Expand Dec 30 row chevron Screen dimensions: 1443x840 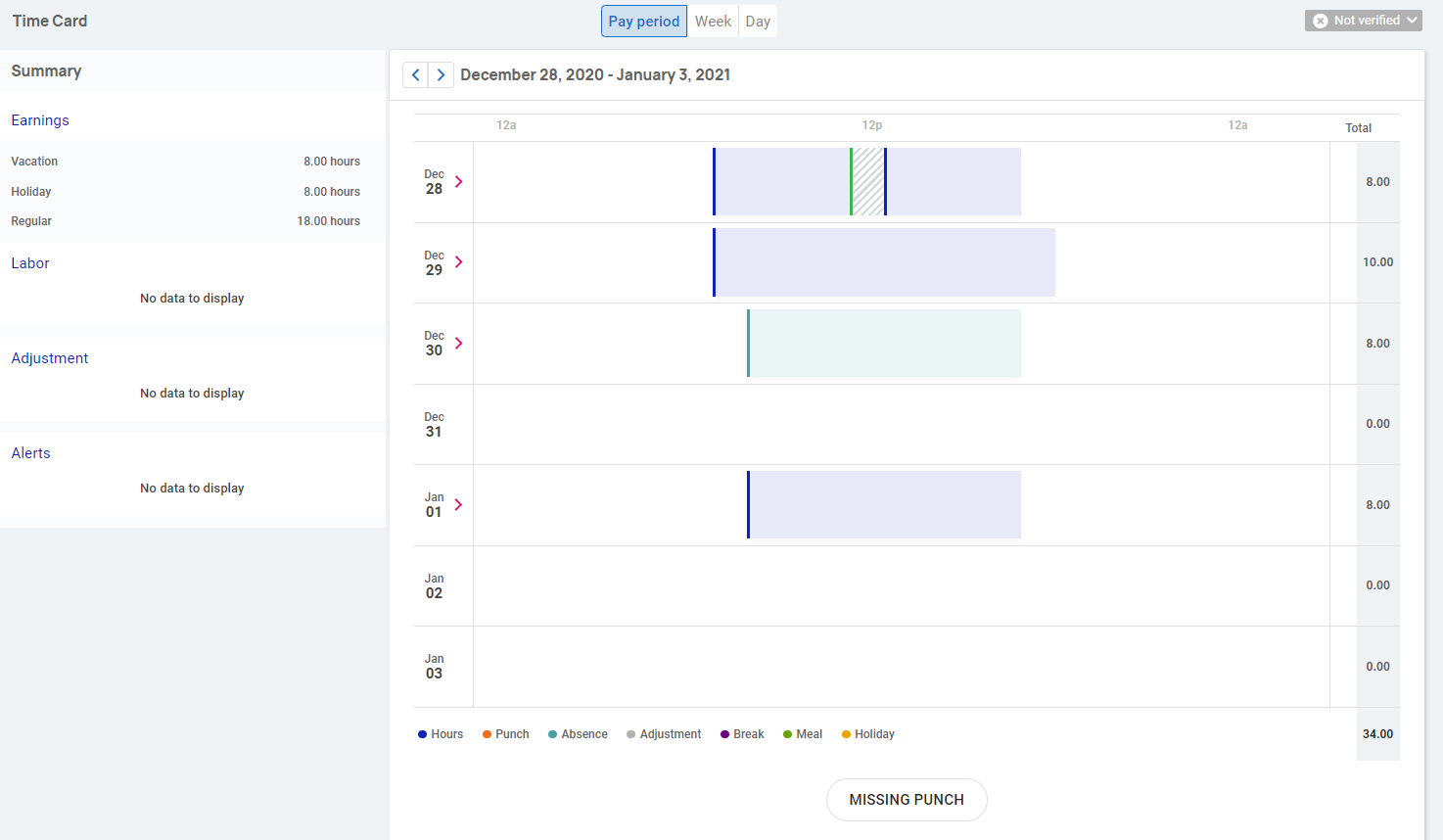(458, 344)
